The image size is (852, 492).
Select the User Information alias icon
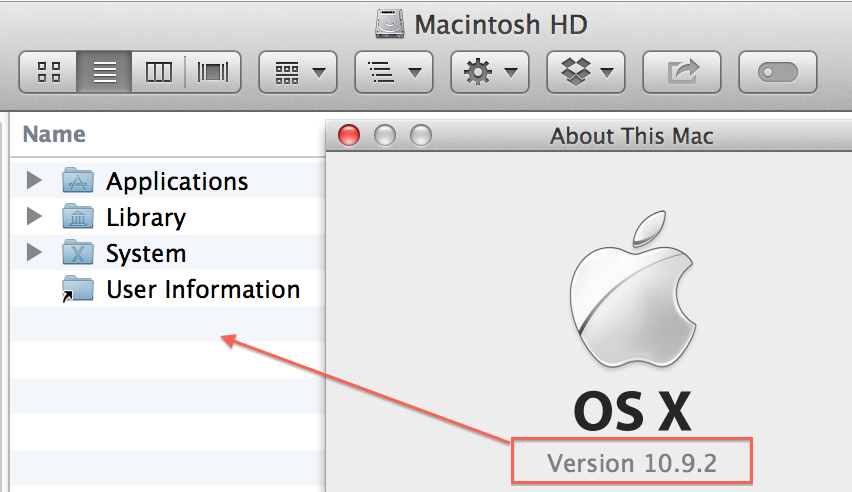point(78,289)
